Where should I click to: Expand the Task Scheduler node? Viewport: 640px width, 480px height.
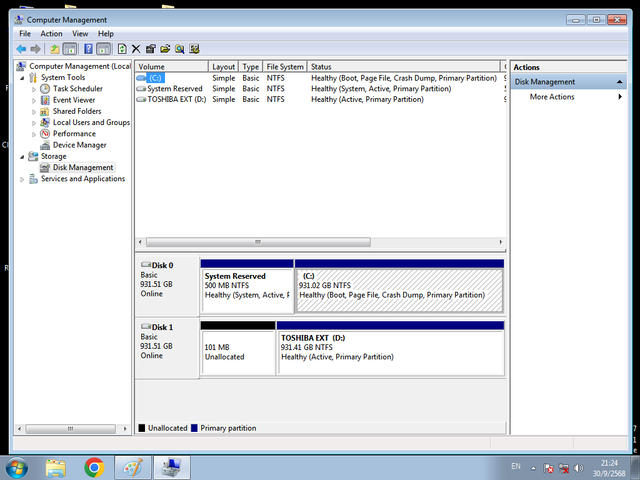pyautogui.click(x=34, y=89)
